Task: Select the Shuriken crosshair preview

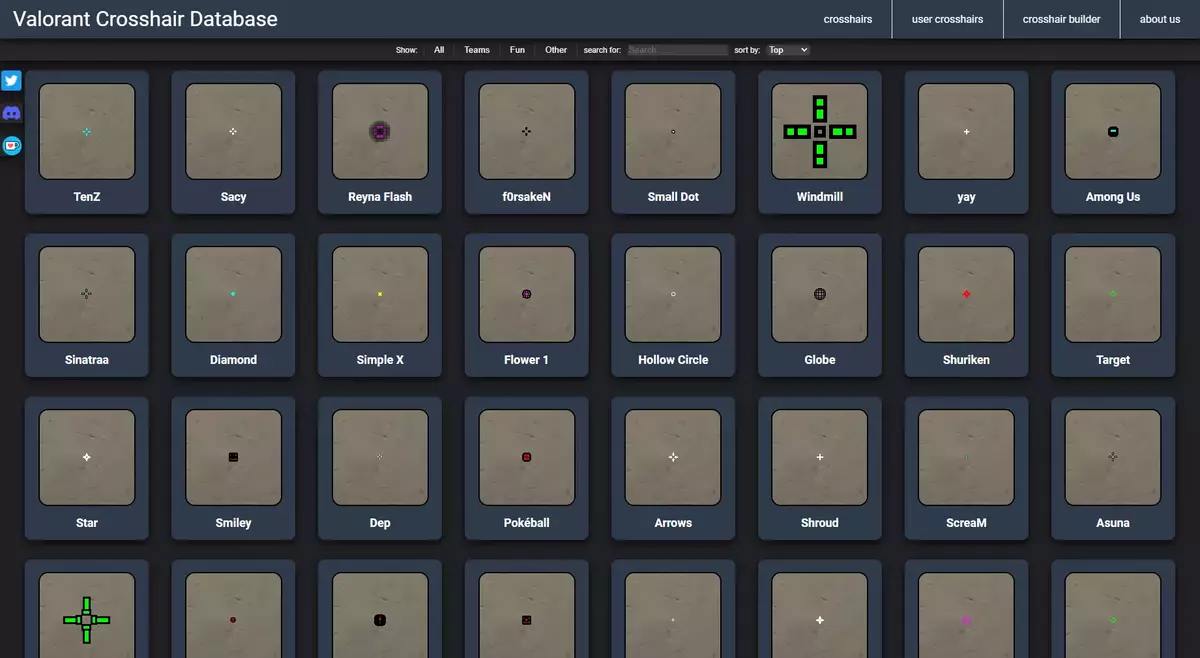Action: [966, 294]
